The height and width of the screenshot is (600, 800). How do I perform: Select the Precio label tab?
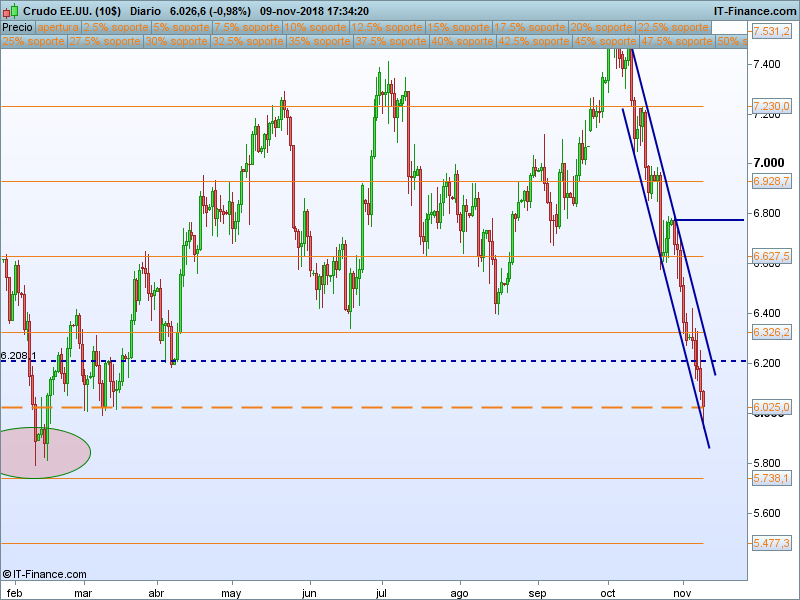(17, 28)
